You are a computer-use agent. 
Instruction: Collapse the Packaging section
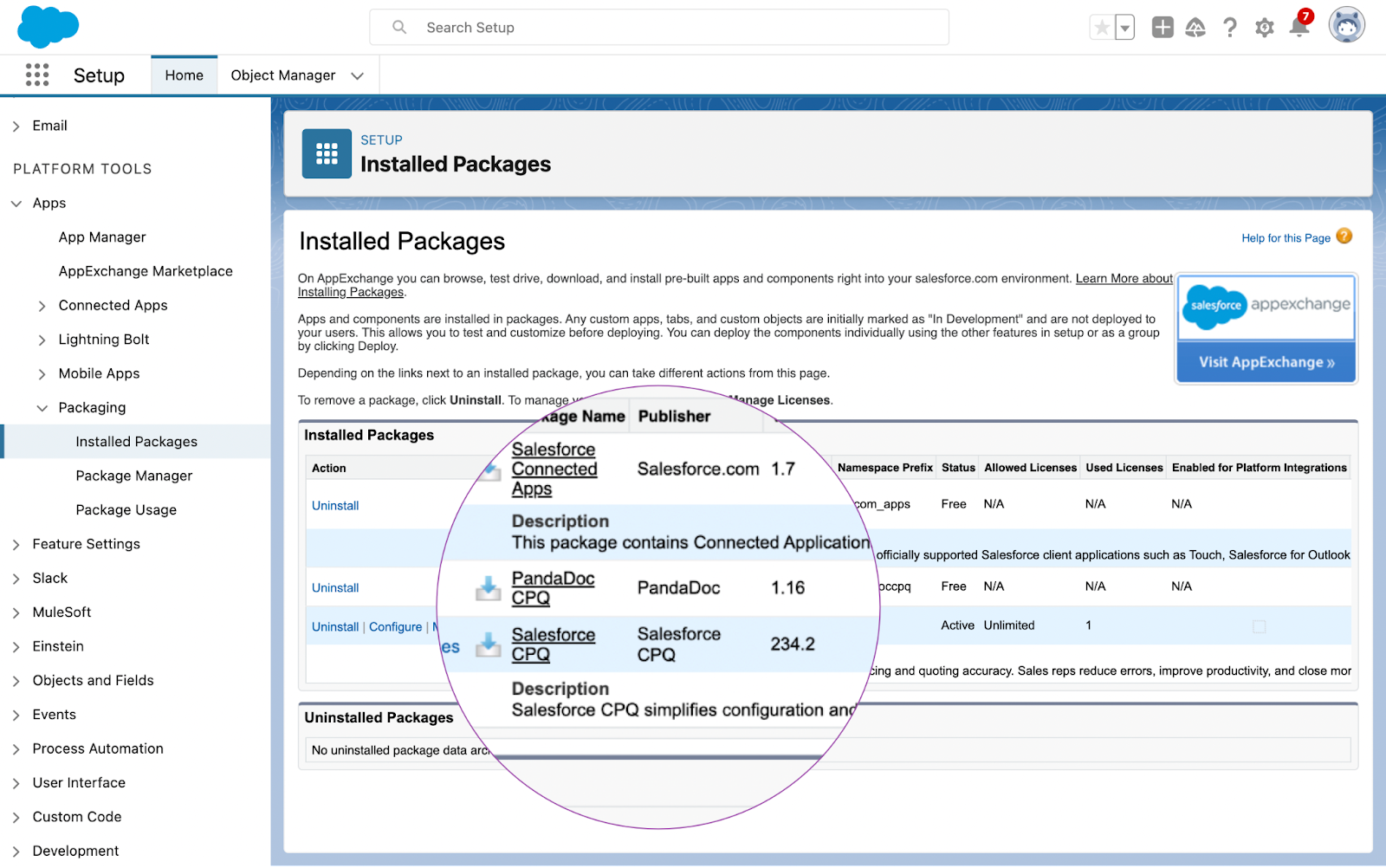pos(42,408)
